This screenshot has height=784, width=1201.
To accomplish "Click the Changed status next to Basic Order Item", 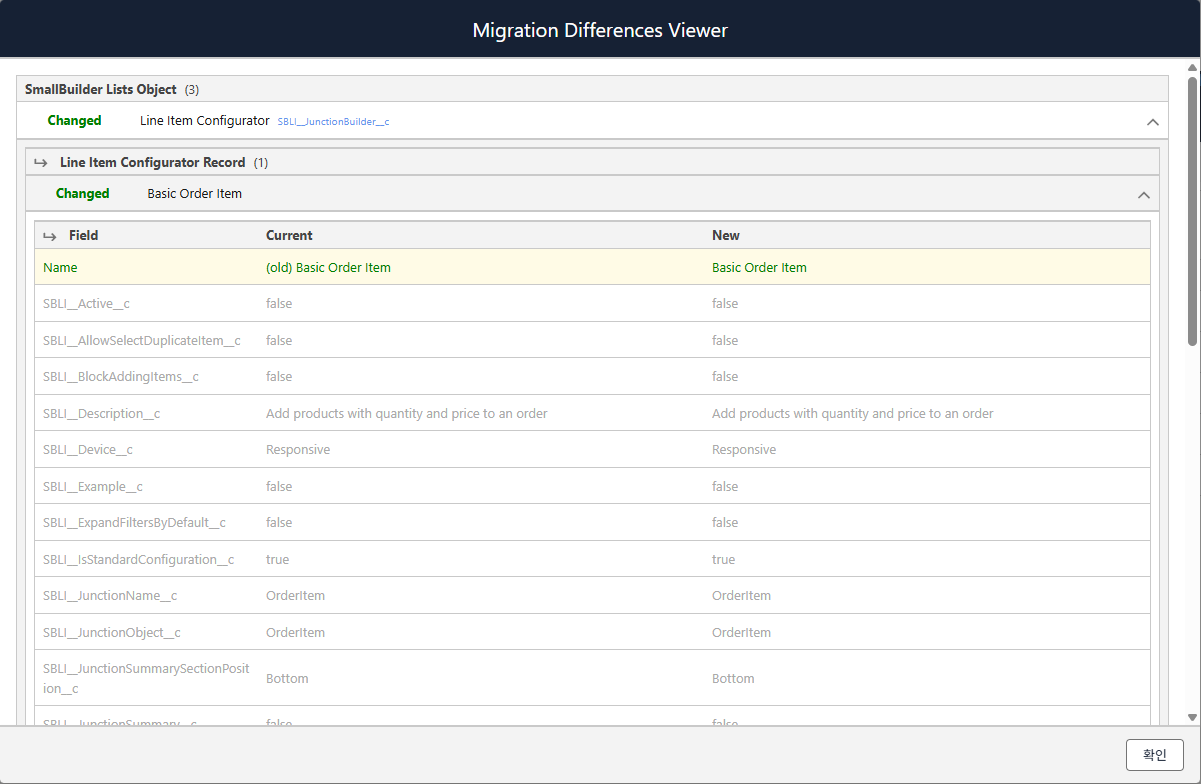I will click(x=82, y=194).
